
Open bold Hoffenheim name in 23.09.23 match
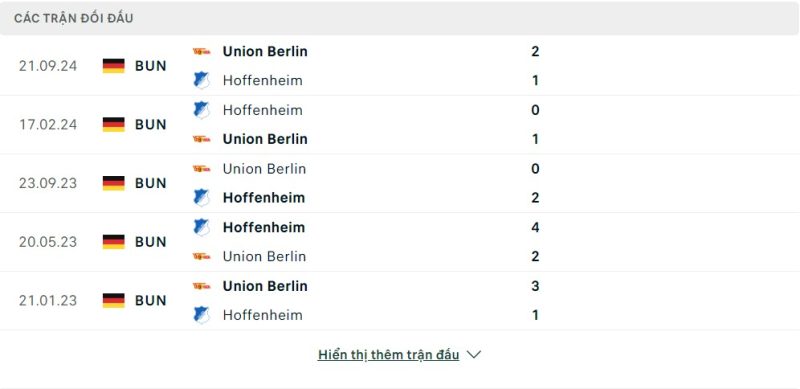(264, 198)
